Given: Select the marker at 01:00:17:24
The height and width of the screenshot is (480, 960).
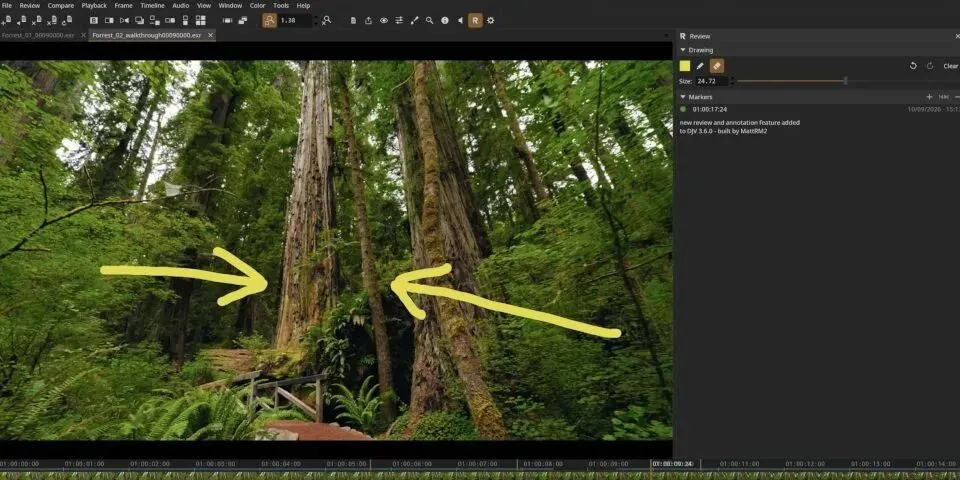Looking at the screenshot, I should [x=819, y=109].
